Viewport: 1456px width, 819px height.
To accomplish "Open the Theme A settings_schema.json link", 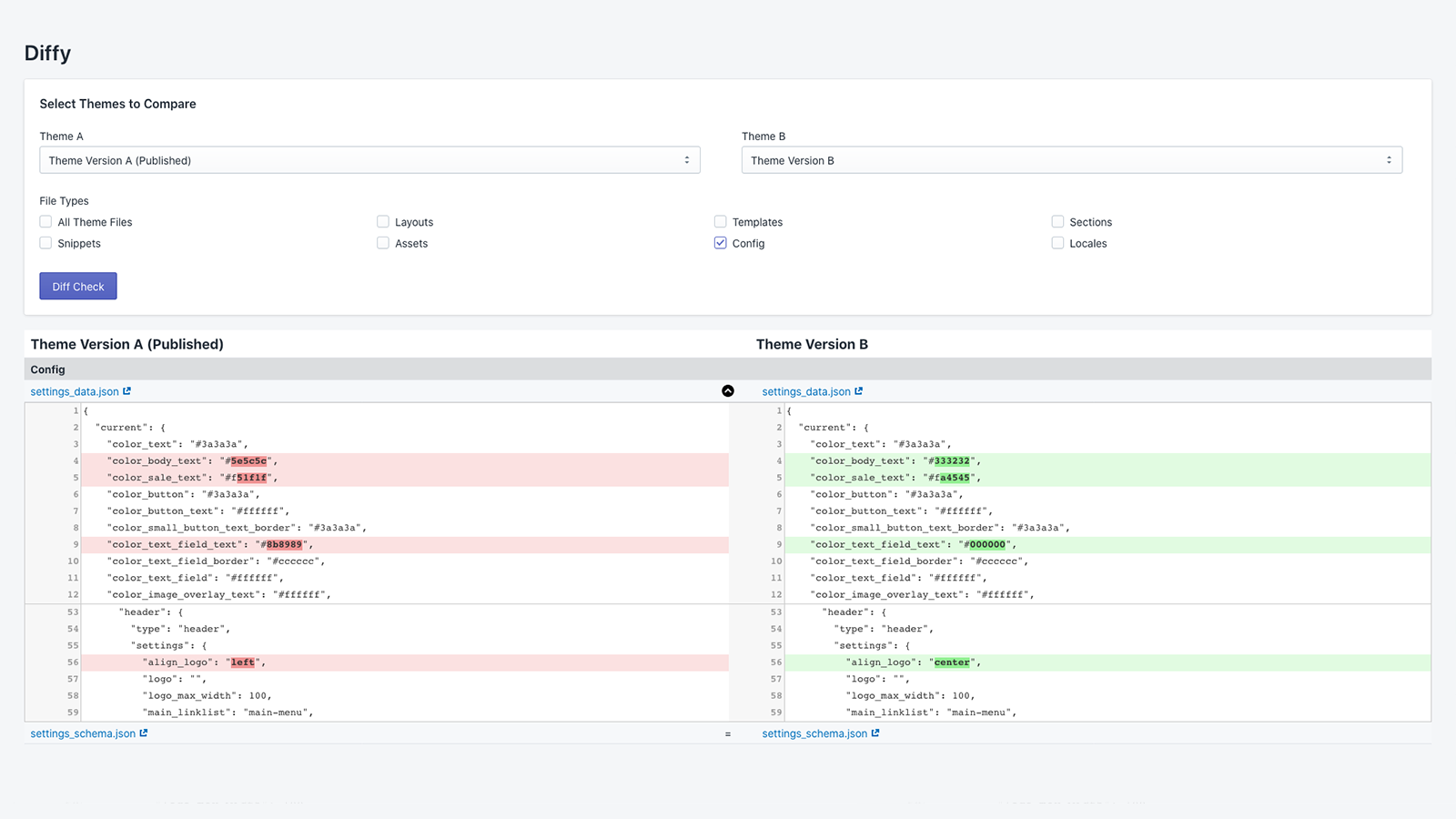I will click(81, 733).
